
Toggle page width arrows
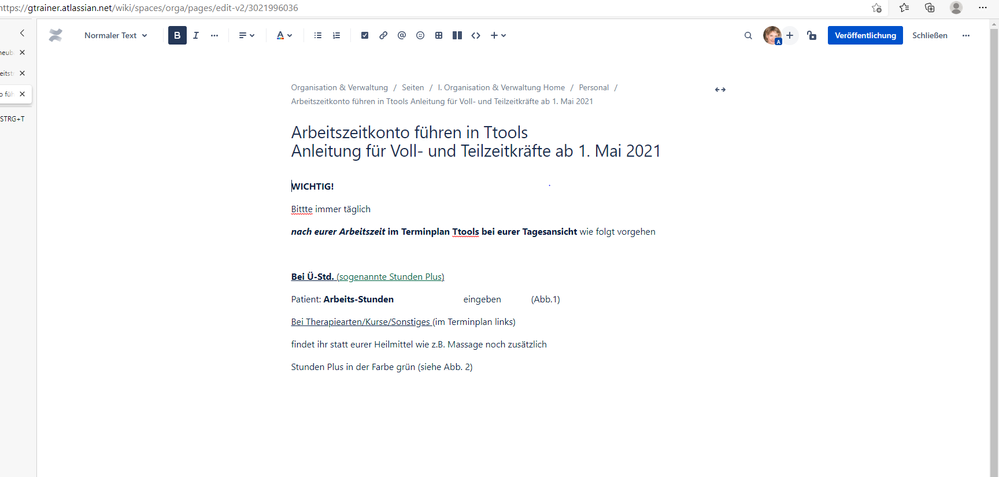(720, 90)
